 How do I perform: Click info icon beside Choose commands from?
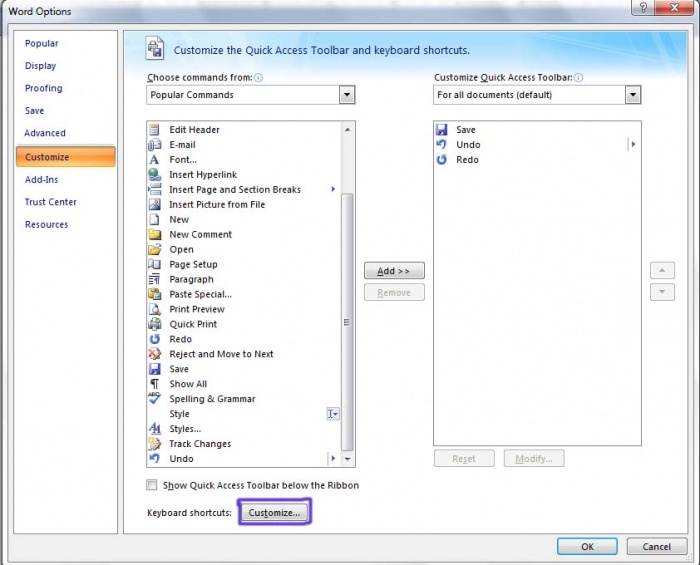(x=258, y=78)
